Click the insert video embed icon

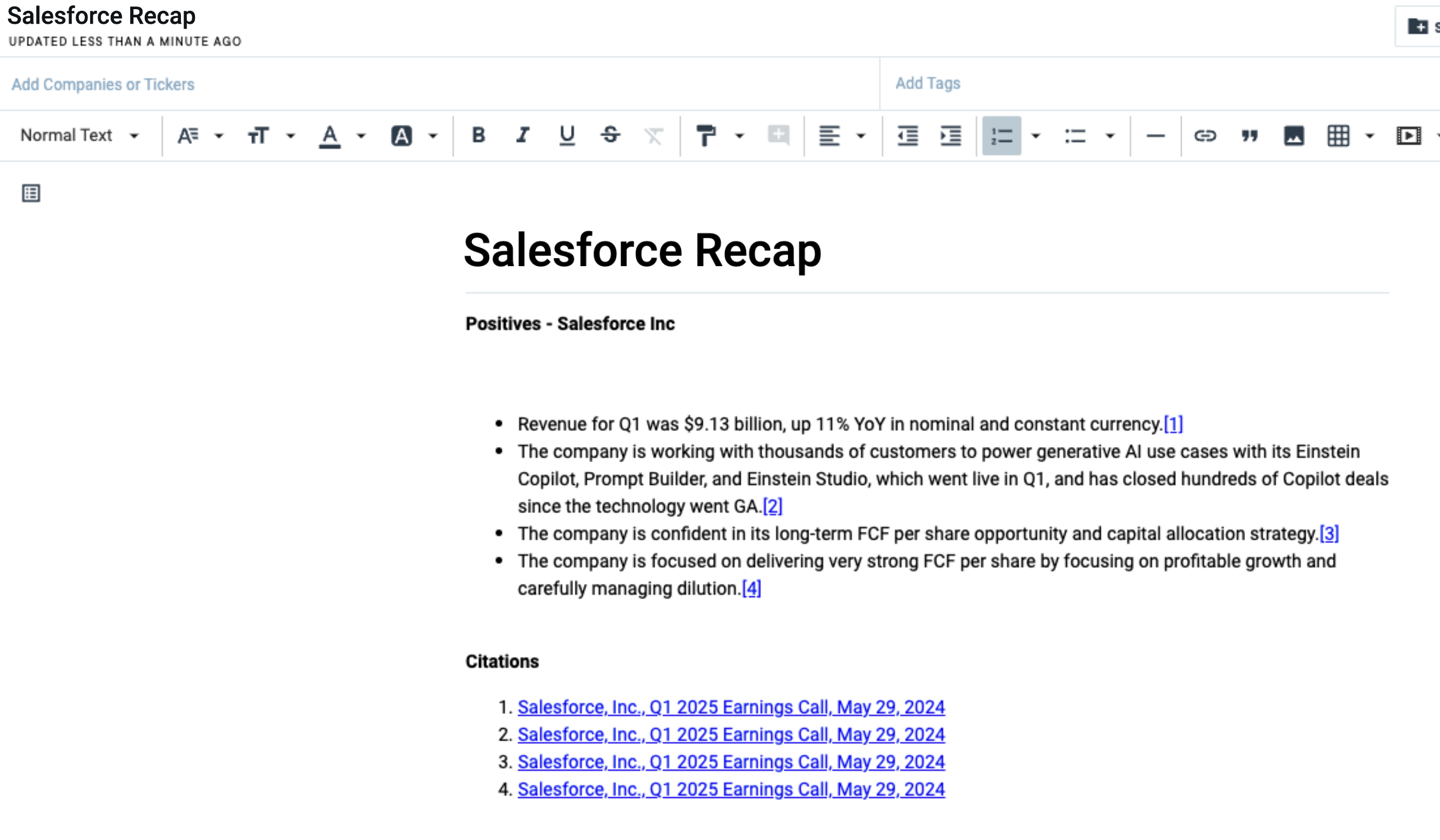pyautogui.click(x=1409, y=136)
